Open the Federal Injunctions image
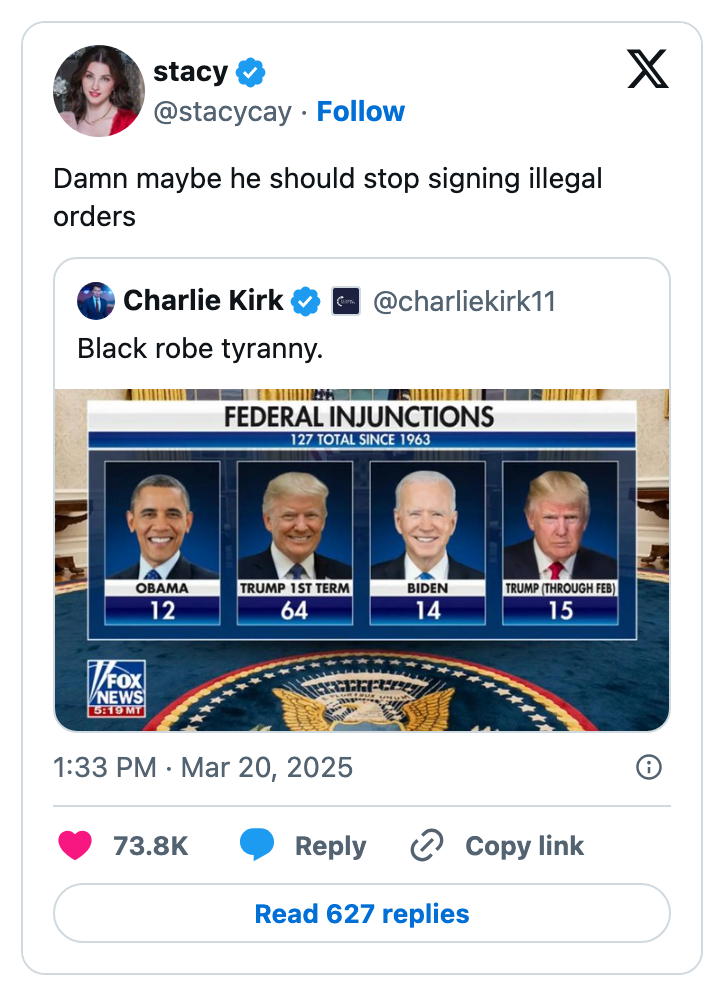The height and width of the screenshot is (996, 726). 362,560
